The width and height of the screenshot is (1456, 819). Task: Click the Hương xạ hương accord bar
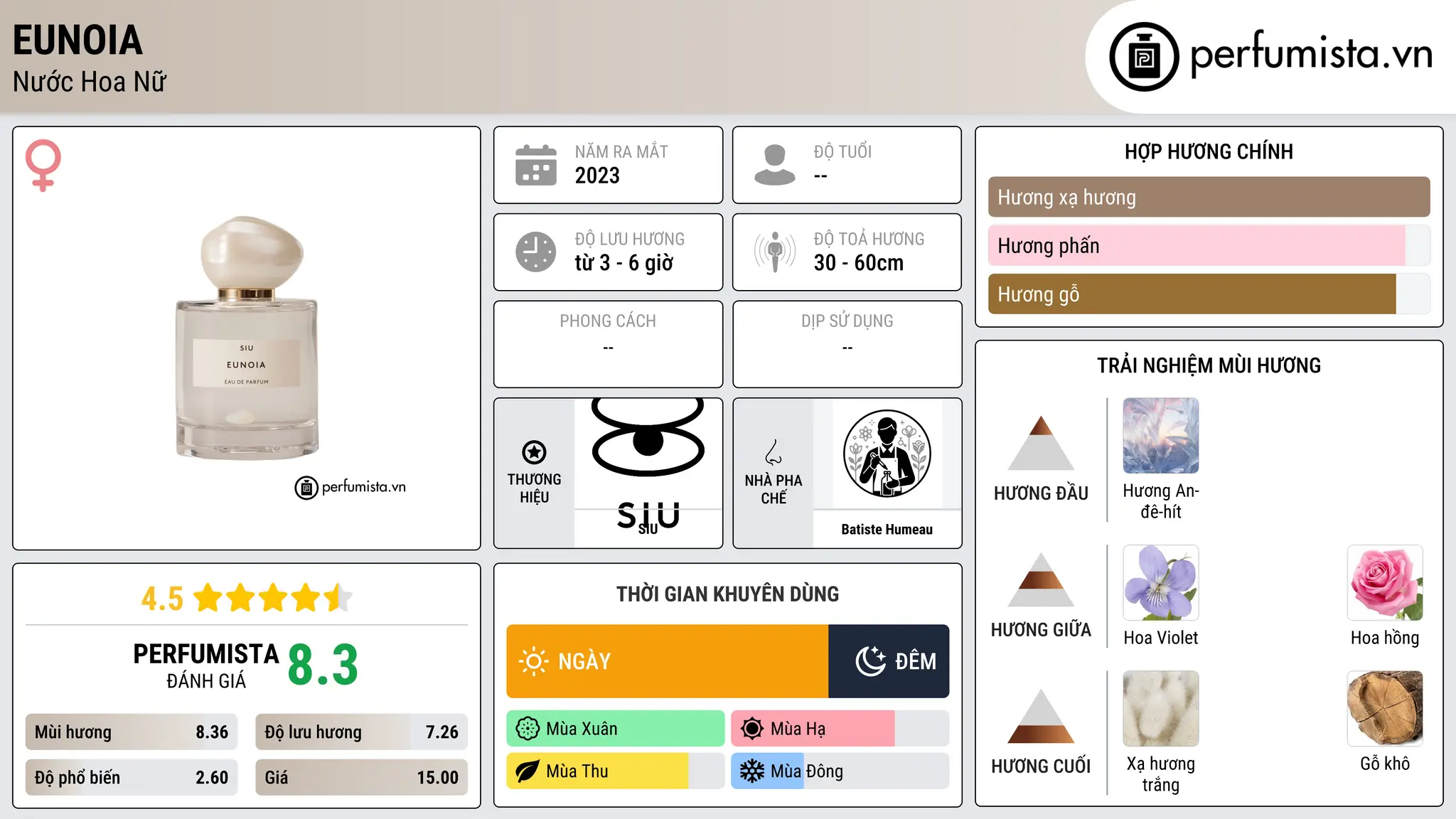1209,197
